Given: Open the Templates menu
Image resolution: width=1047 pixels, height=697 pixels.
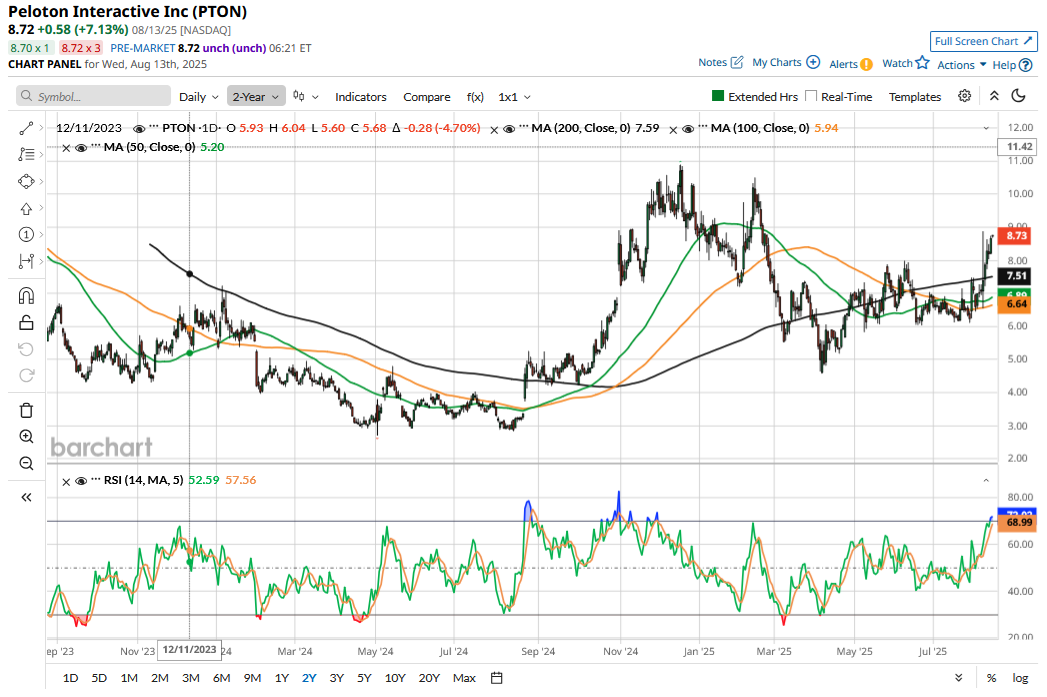Looking at the screenshot, I should [915, 97].
